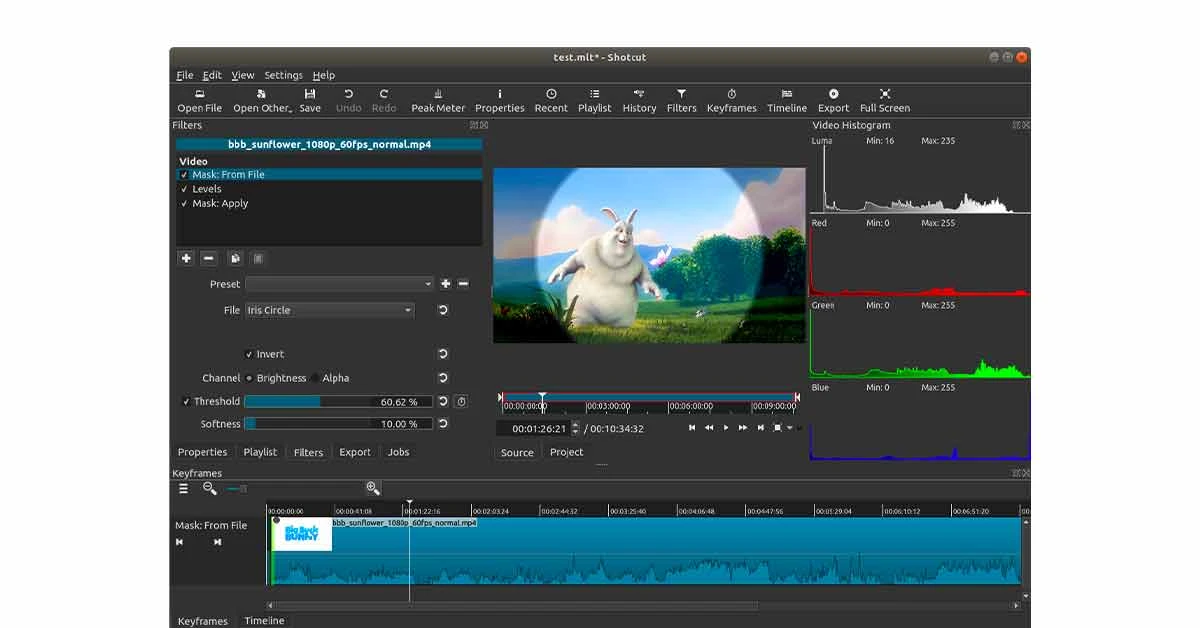Click the Full Screen button
This screenshot has width=1200, height=628.
(884, 100)
